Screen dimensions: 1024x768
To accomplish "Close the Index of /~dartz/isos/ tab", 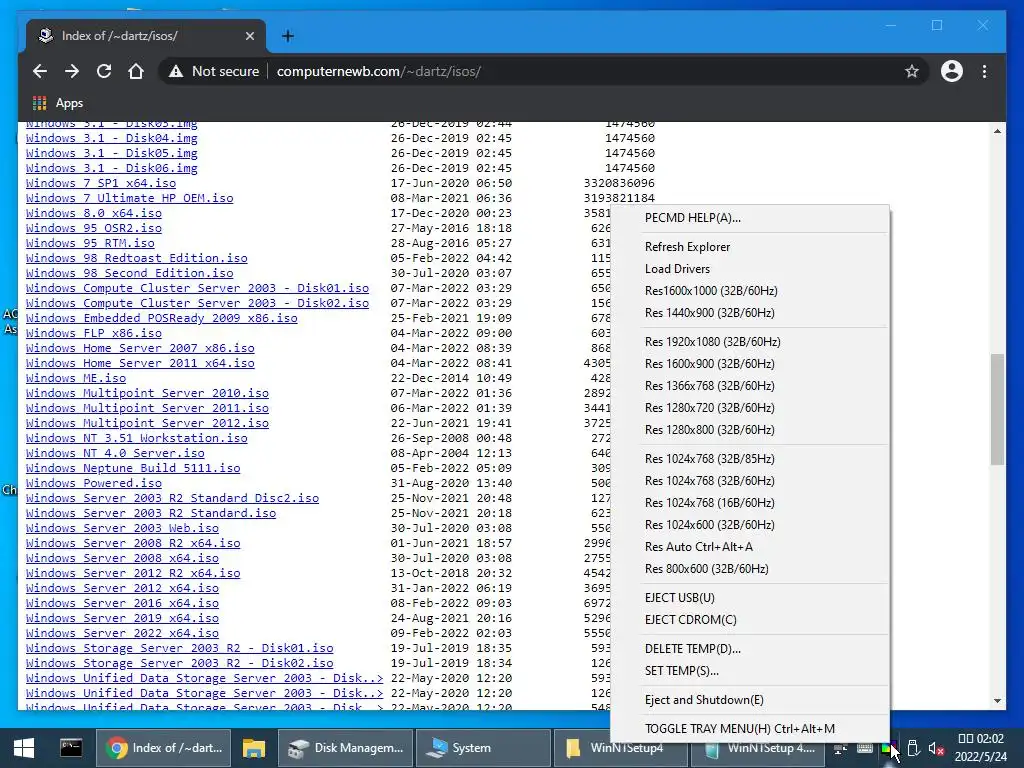I will tap(249, 36).
